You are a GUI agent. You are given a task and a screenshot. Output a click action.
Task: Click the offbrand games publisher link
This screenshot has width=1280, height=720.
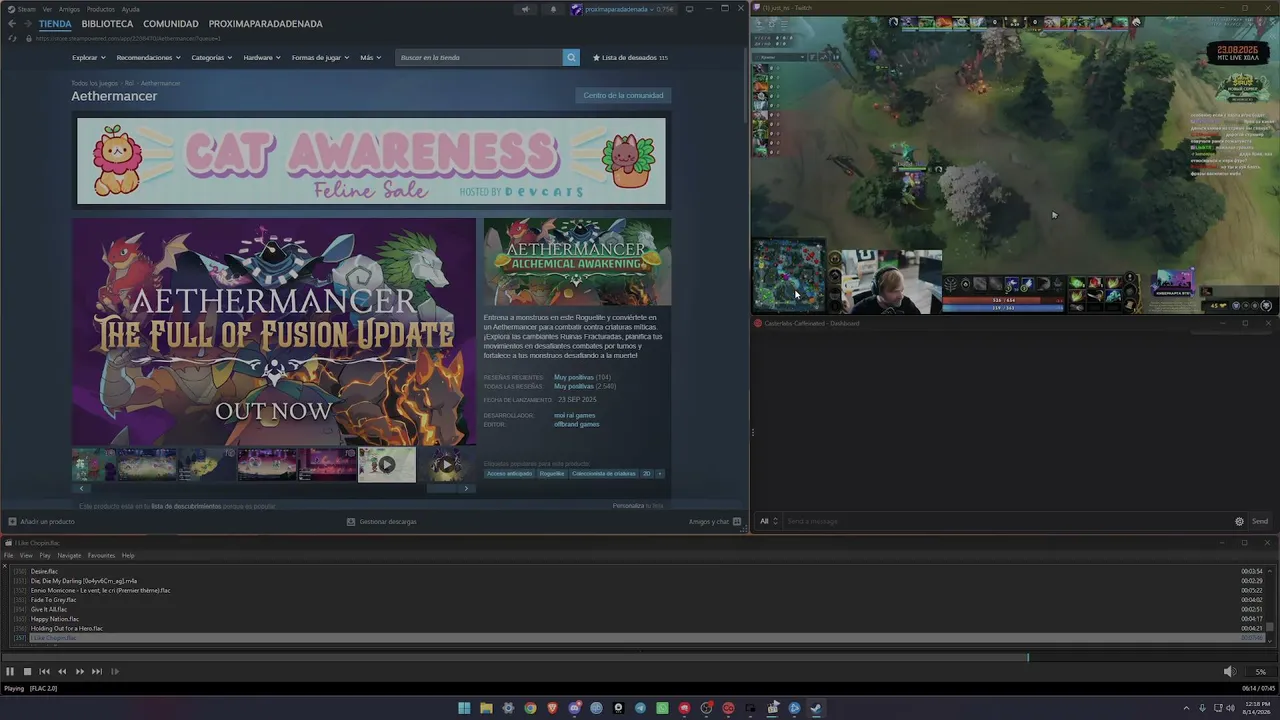[x=576, y=425]
